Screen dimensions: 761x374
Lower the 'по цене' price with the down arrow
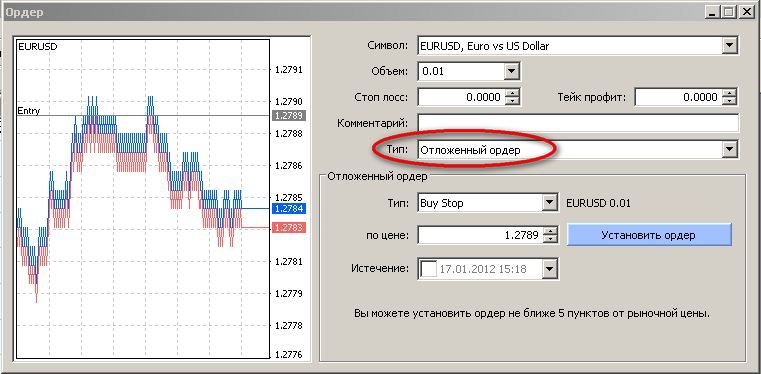[550, 239]
